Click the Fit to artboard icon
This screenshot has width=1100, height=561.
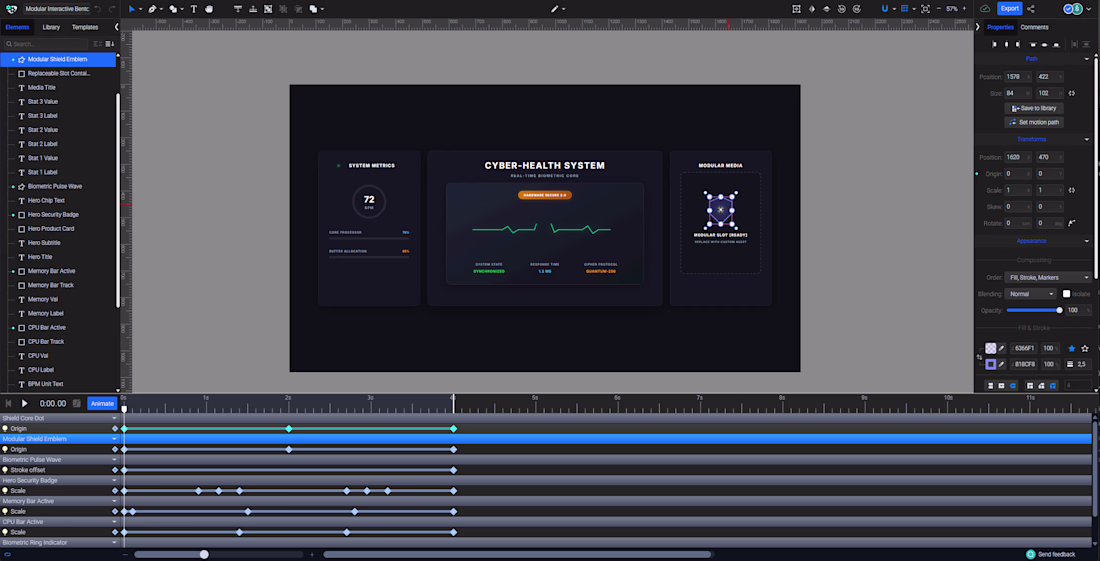tap(796, 9)
